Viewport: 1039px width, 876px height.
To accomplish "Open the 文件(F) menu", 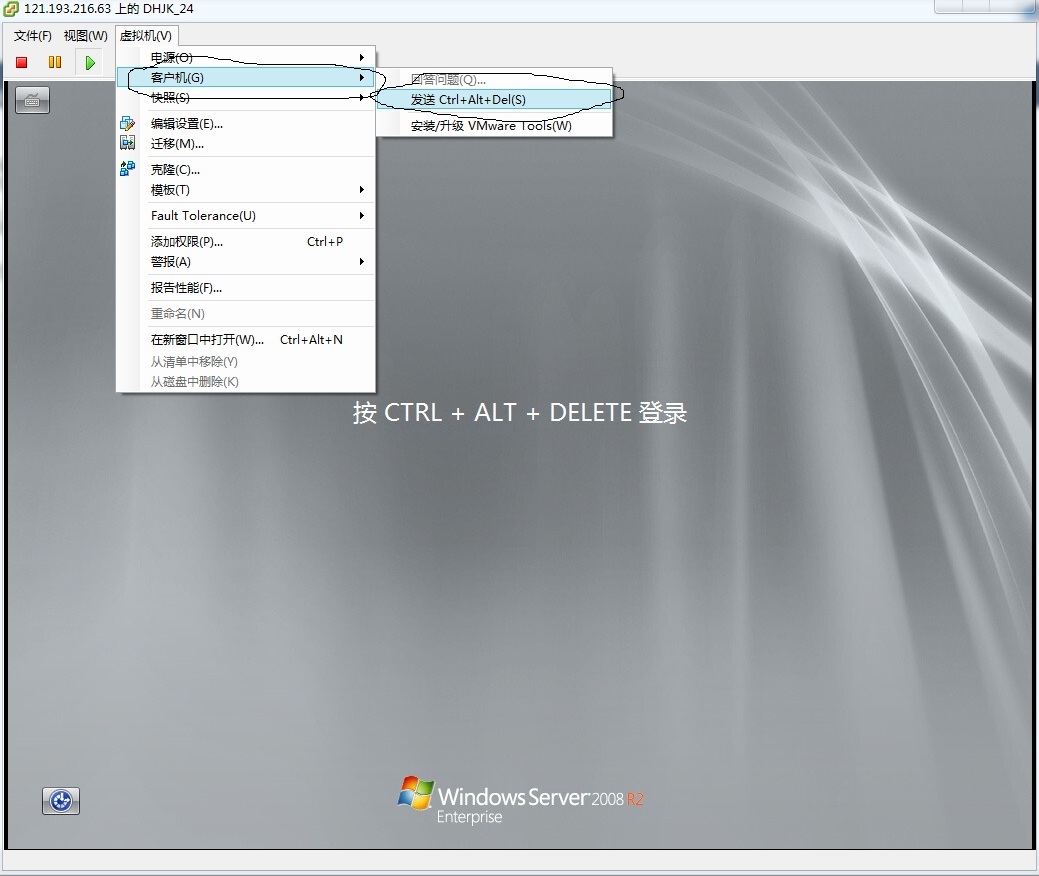I will point(32,36).
